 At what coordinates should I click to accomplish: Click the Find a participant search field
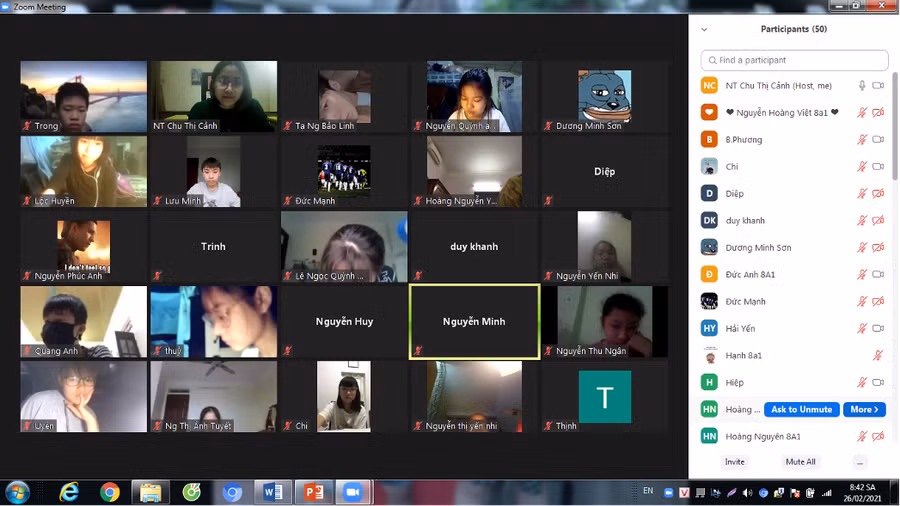click(794, 60)
